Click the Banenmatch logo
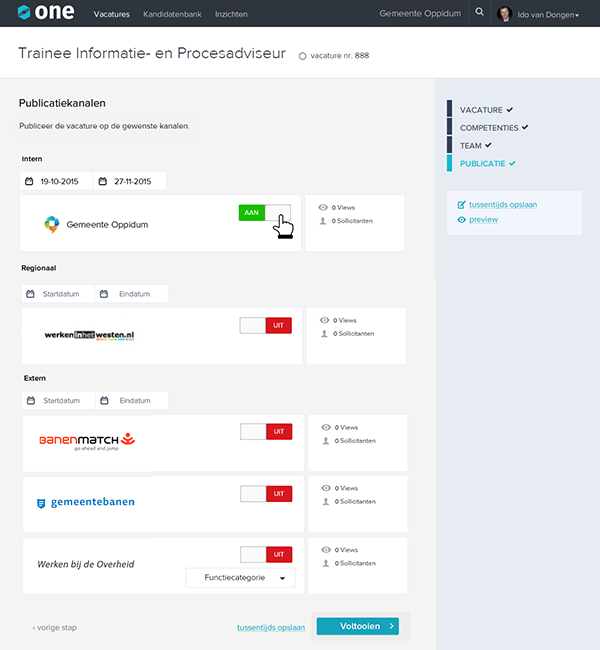Screen dimensions: 600x650 point(86,441)
